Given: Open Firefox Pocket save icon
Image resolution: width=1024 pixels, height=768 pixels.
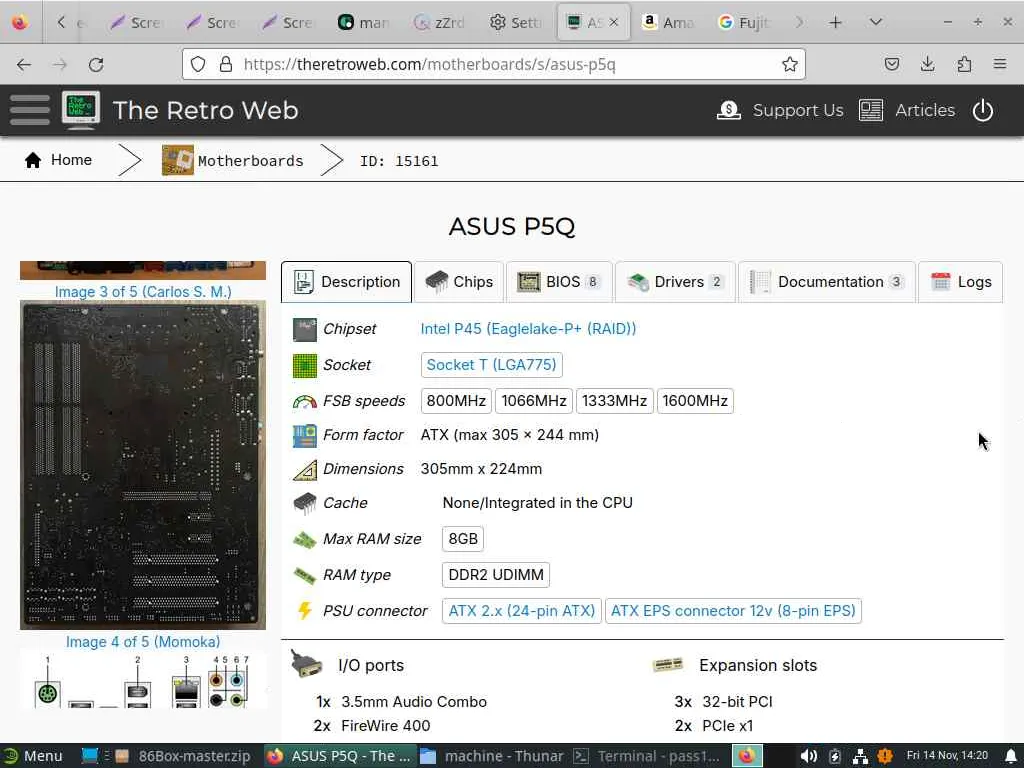Looking at the screenshot, I should 891,64.
